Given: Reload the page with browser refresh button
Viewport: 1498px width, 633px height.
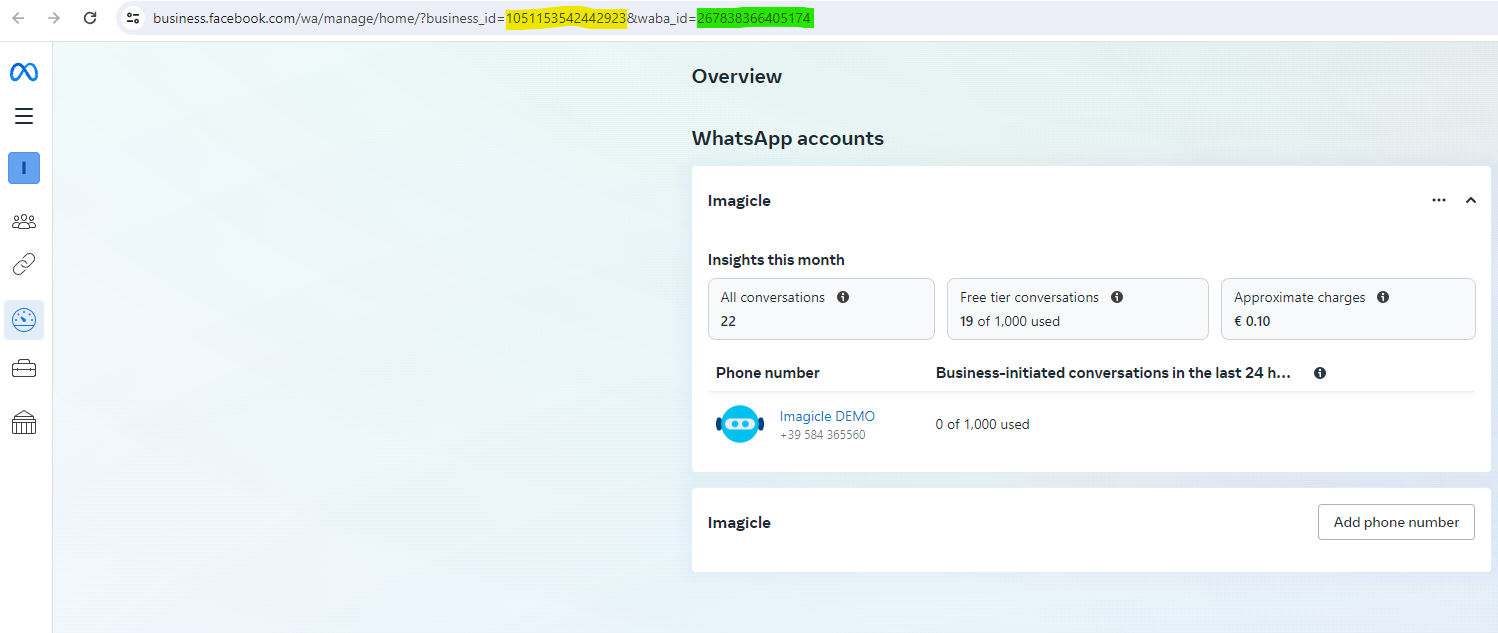Looking at the screenshot, I should 90,18.
